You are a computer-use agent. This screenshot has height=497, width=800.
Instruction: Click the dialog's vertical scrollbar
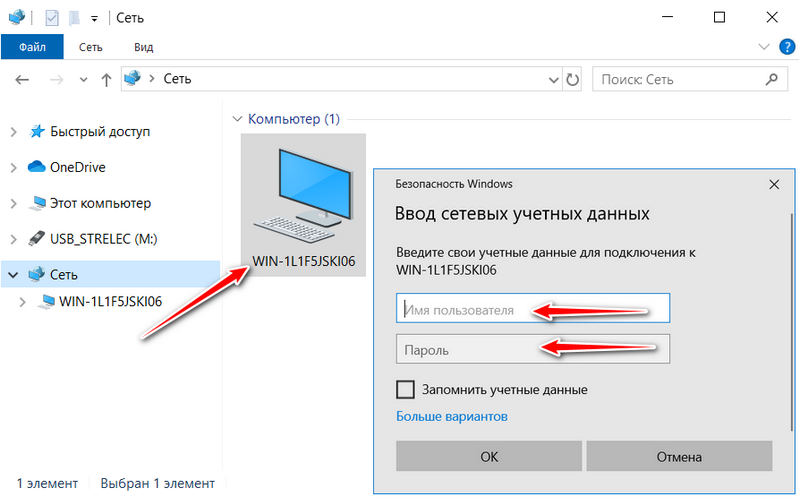(791, 321)
